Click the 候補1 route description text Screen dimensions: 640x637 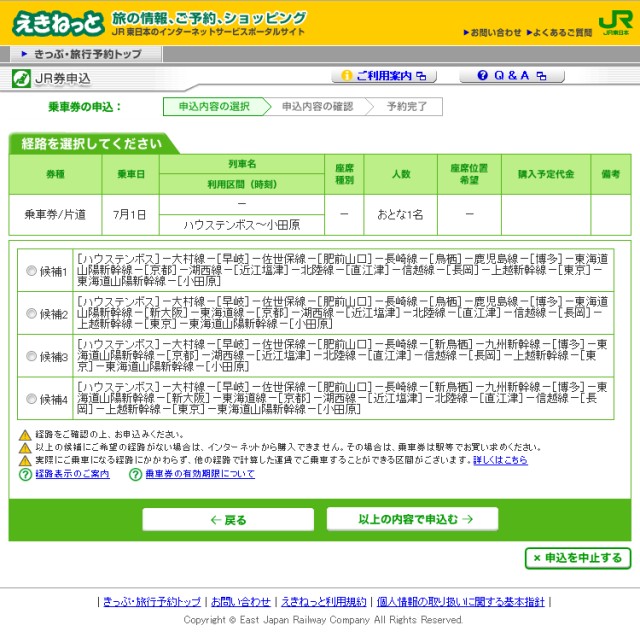coord(343,270)
